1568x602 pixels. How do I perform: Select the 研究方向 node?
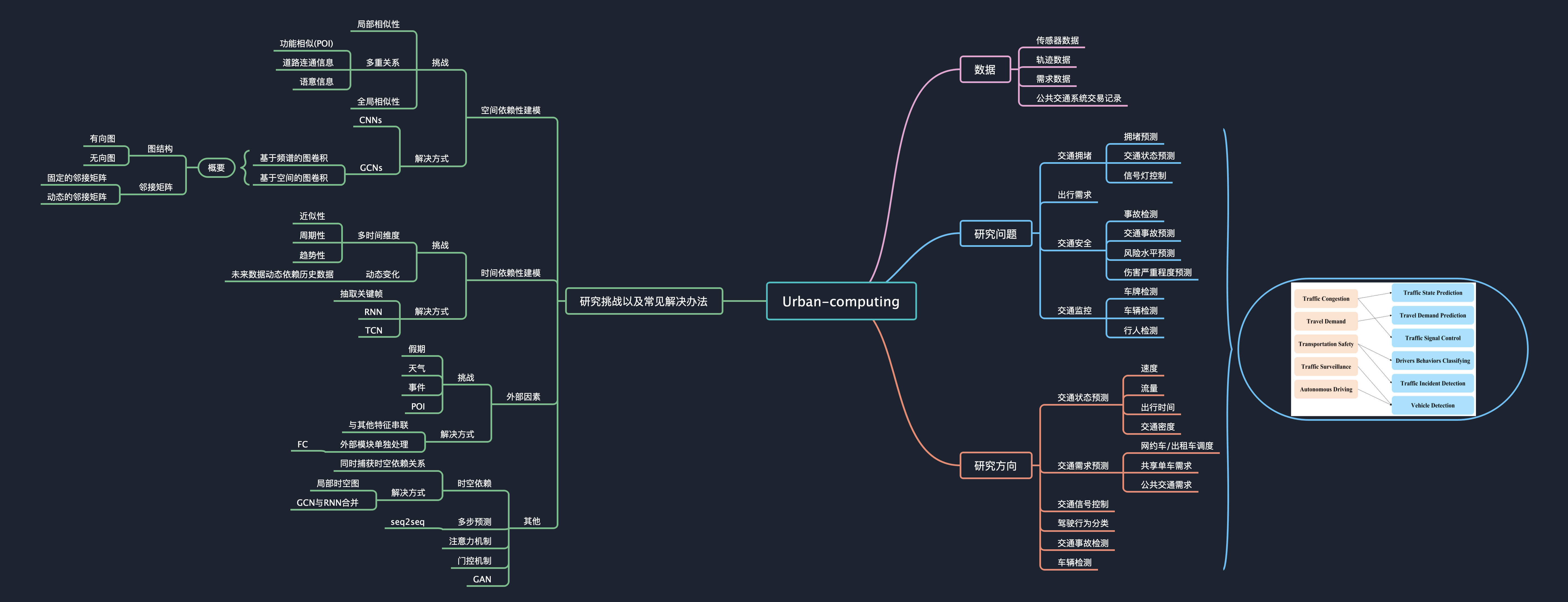point(996,466)
